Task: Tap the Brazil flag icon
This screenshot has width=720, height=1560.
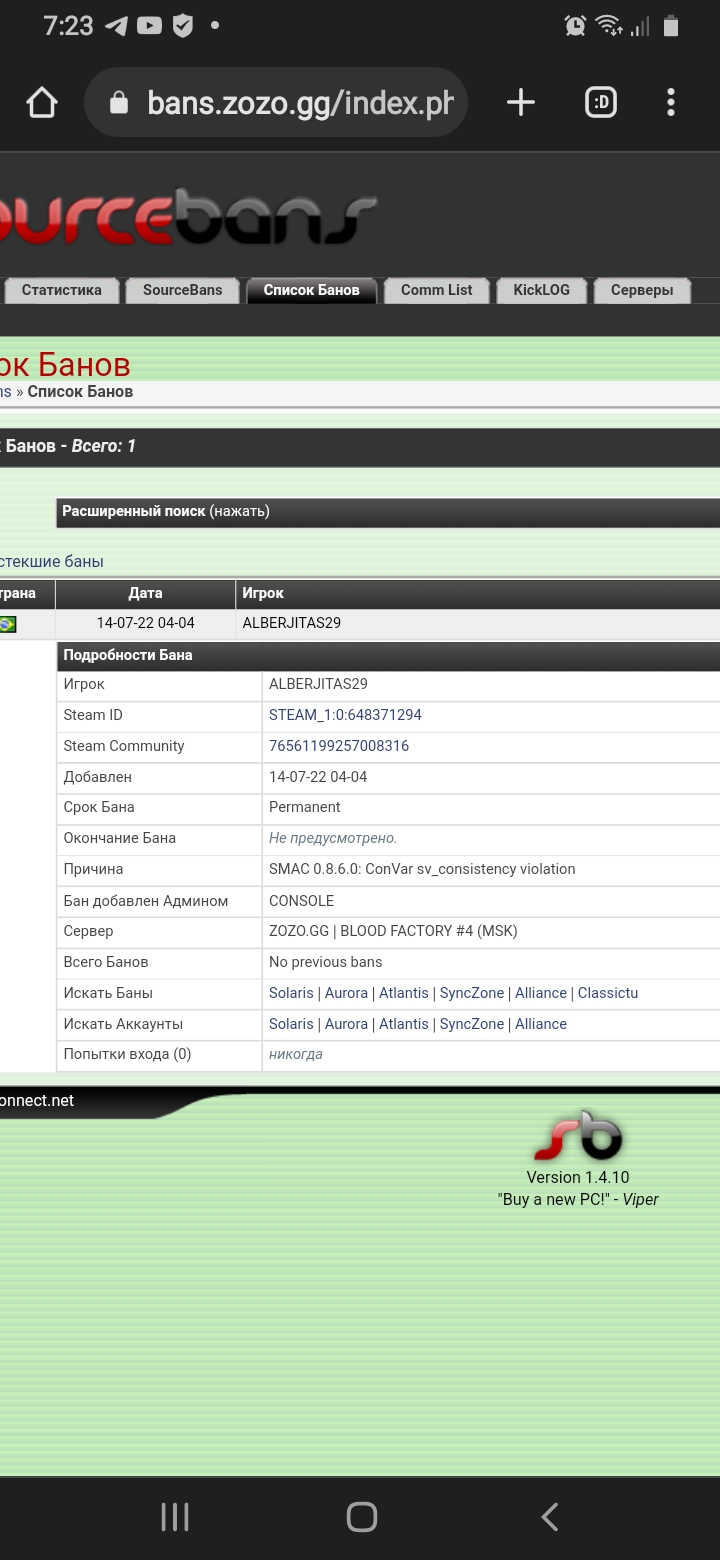Action: tap(7, 624)
